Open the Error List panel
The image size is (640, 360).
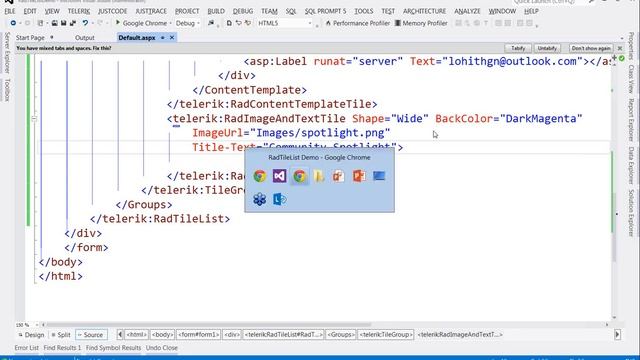coord(27,348)
